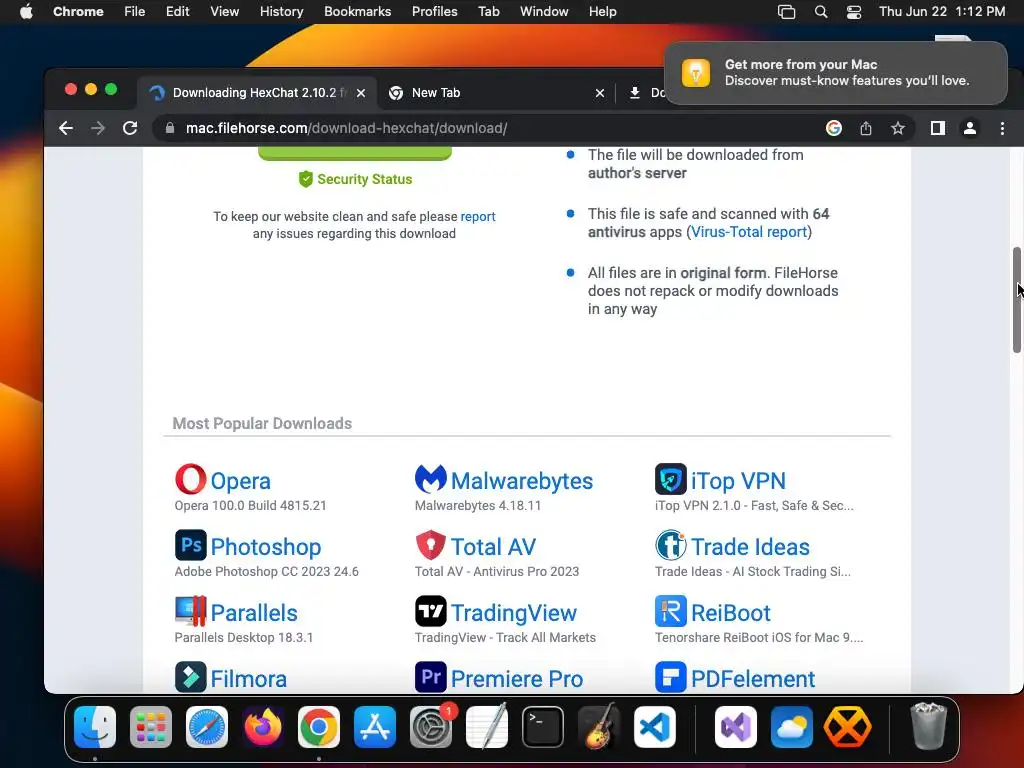Go back with the browser back arrow
This screenshot has width=1024, height=768.
66,128
